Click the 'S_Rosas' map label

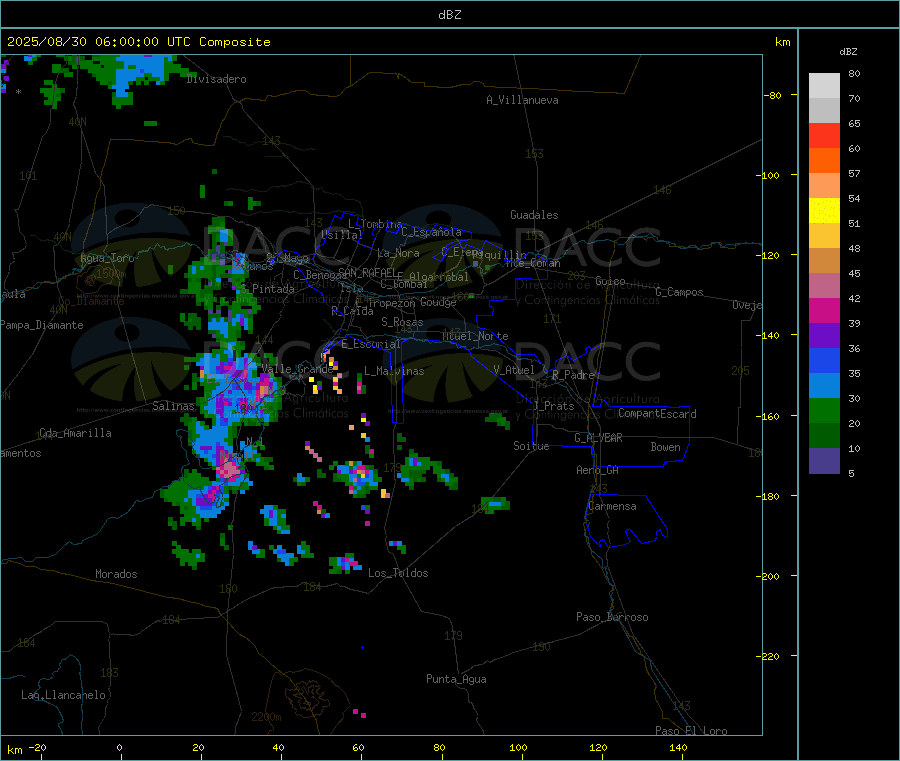click(x=402, y=322)
